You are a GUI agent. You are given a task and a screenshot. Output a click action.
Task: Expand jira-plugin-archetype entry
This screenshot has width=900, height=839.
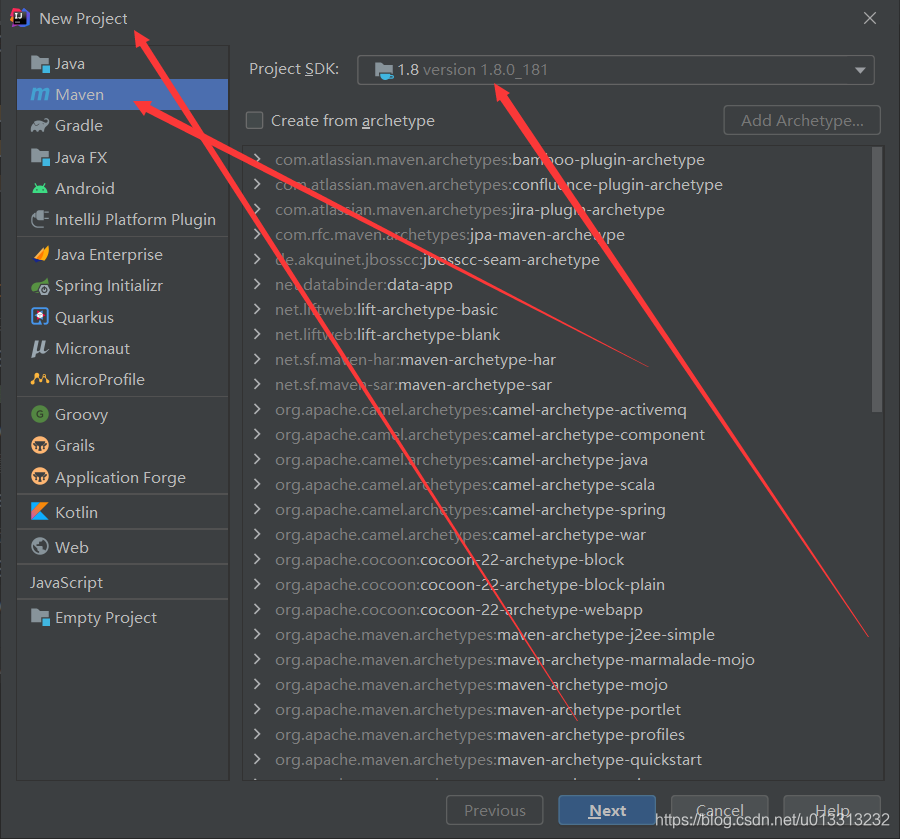tap(257, 209)
